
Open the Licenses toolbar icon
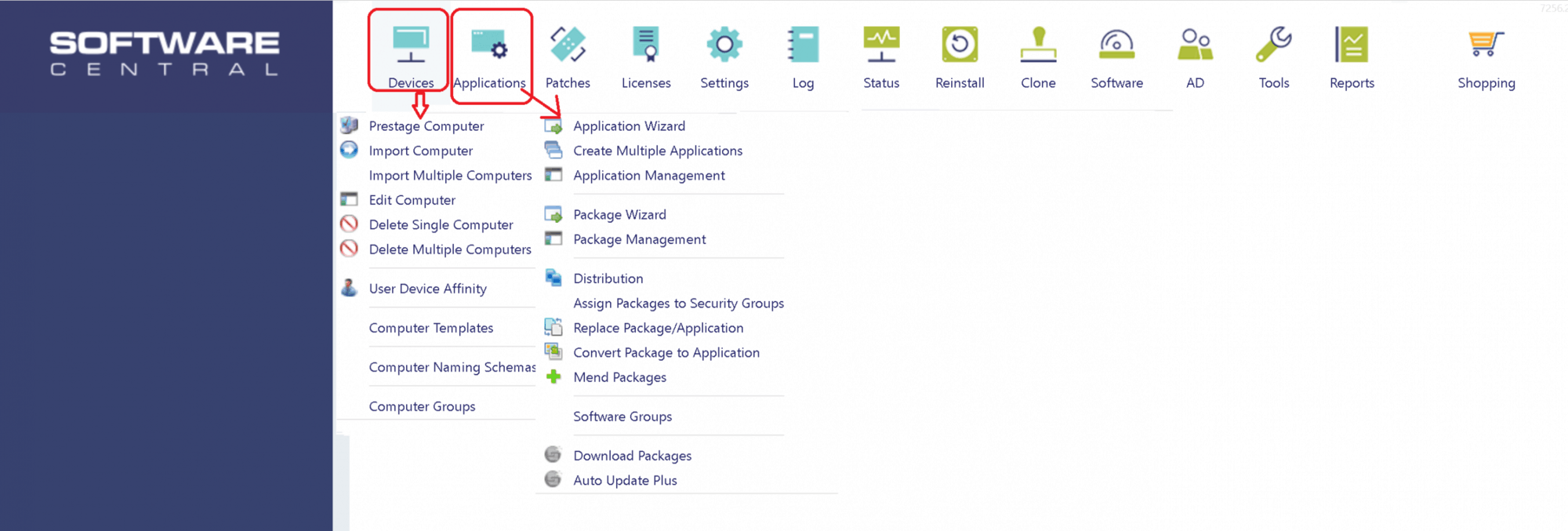click(x=646, y=45)
